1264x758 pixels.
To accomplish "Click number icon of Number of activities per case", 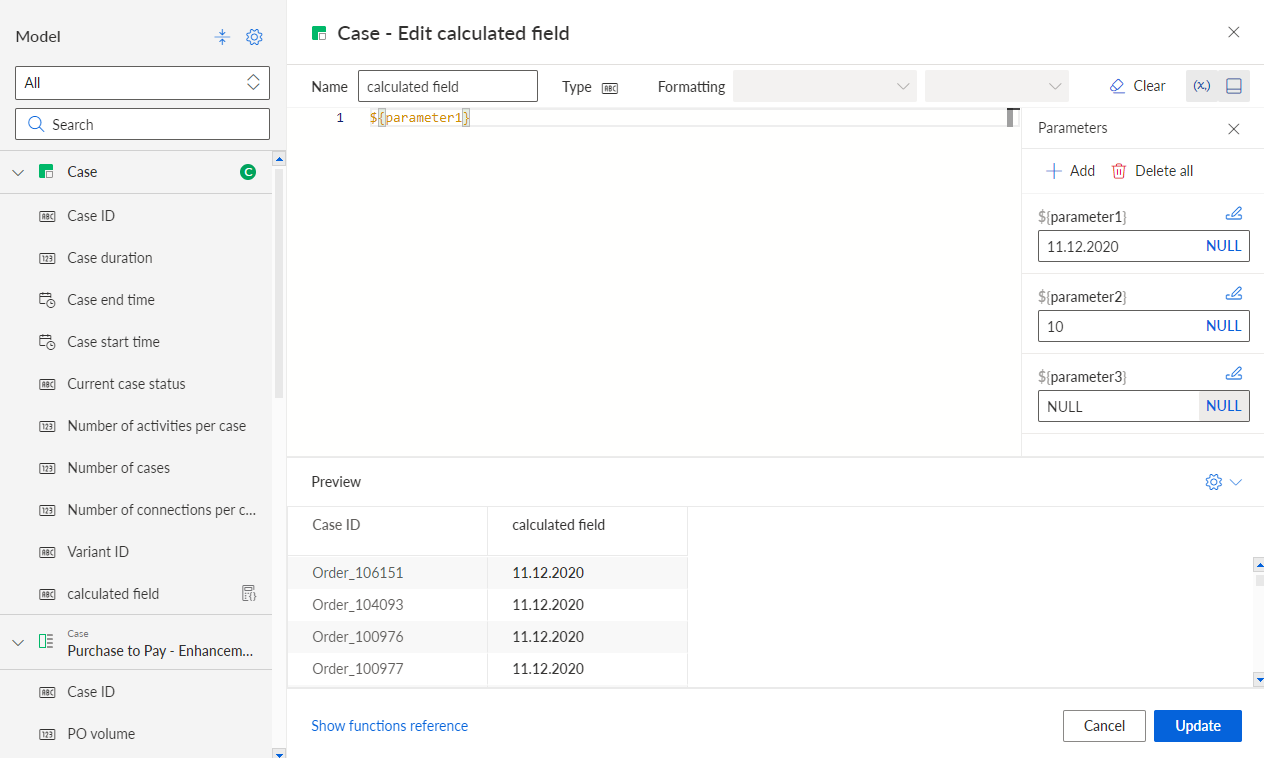I will click(x=47, y=426).
